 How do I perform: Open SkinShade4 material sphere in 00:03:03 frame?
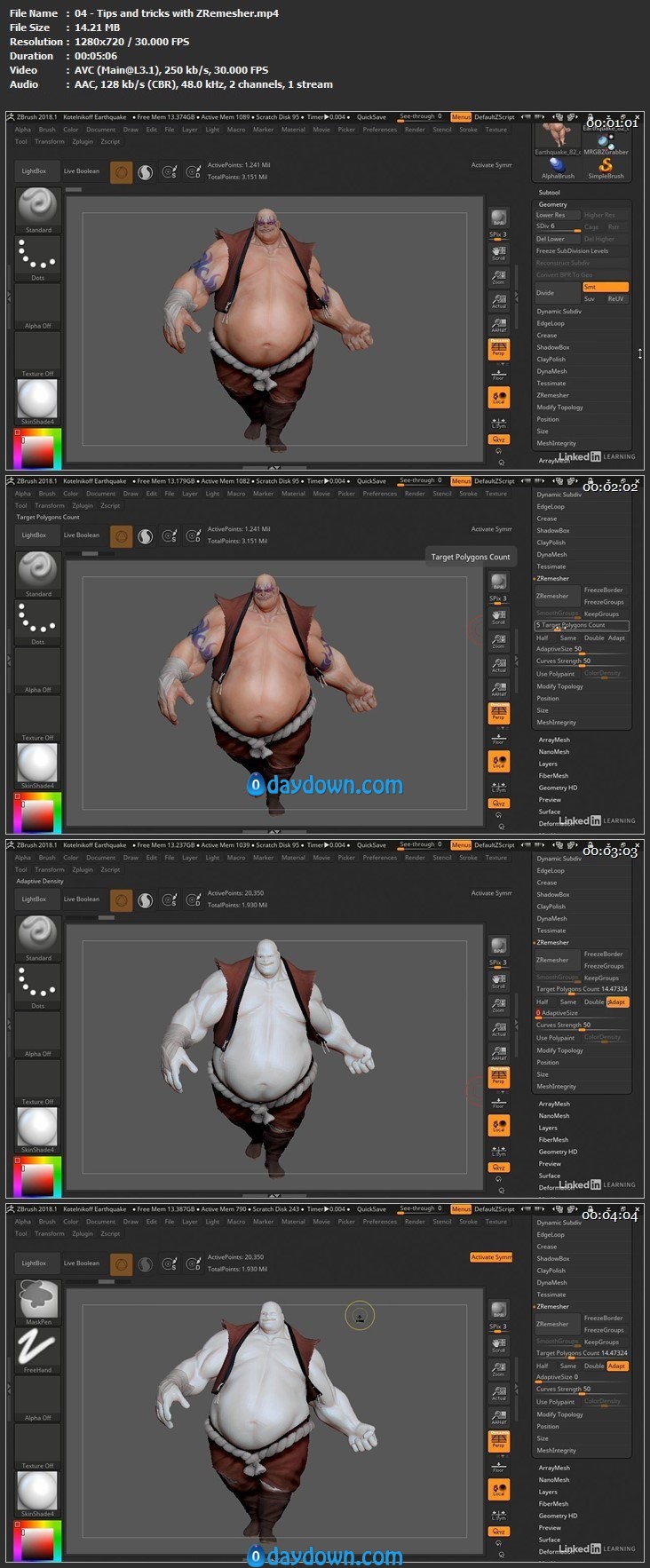coord(37,1130)
